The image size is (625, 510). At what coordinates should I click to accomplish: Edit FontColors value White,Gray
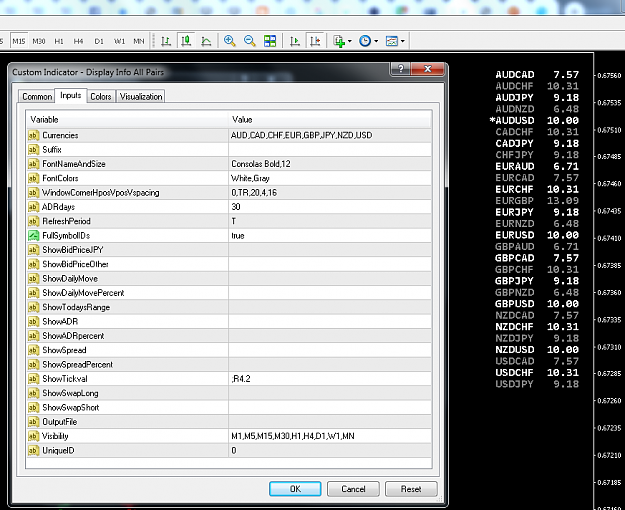[x=330, y=178]
